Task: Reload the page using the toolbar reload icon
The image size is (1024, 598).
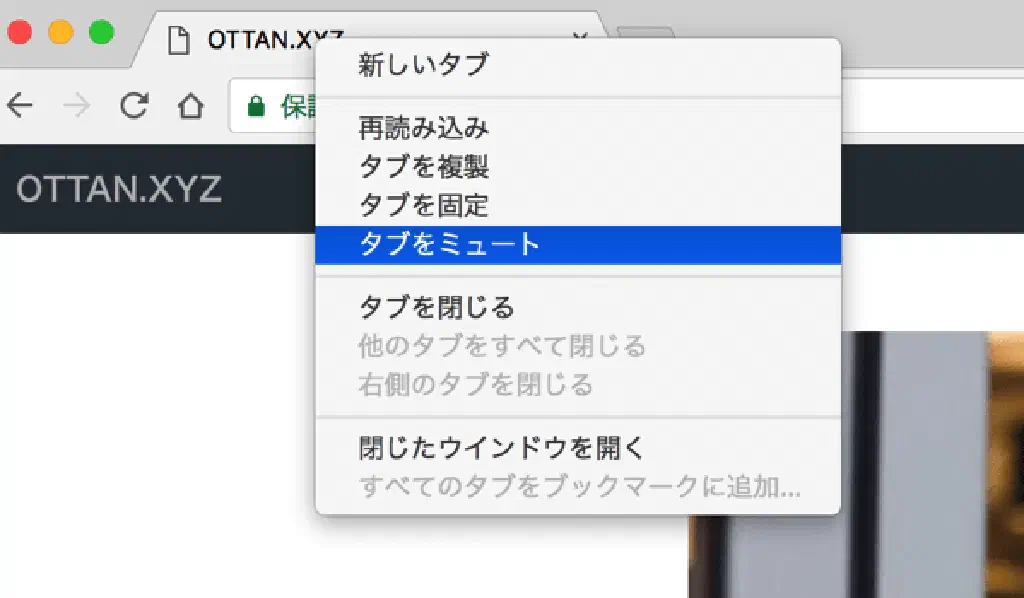Action: coord(134,105)
